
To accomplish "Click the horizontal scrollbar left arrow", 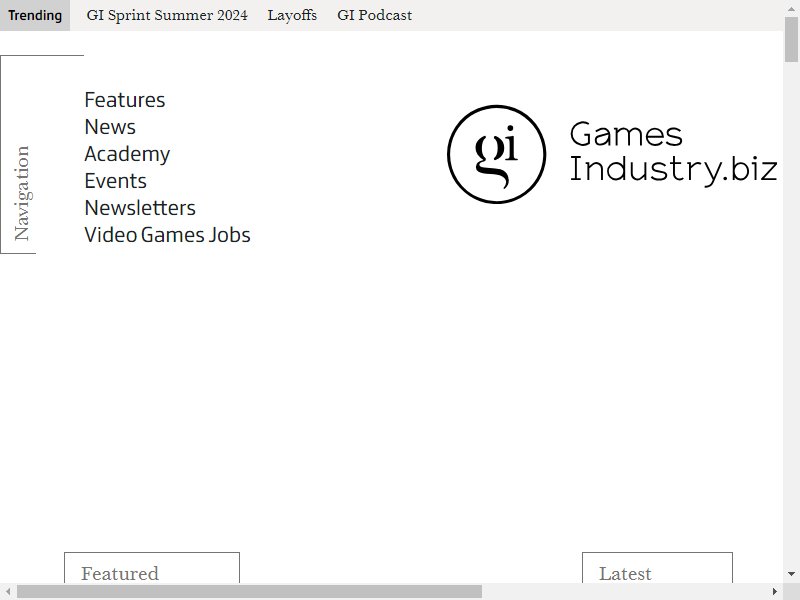I will 8,591.
